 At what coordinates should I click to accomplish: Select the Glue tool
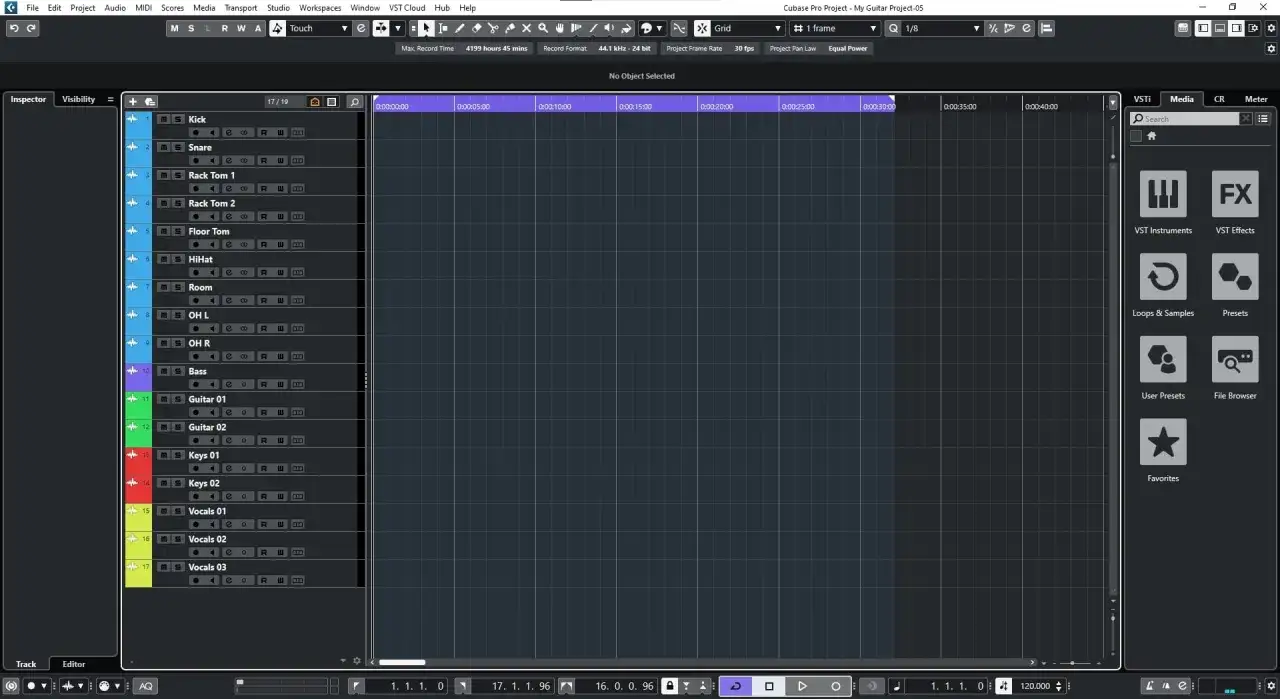pos(510,28)
